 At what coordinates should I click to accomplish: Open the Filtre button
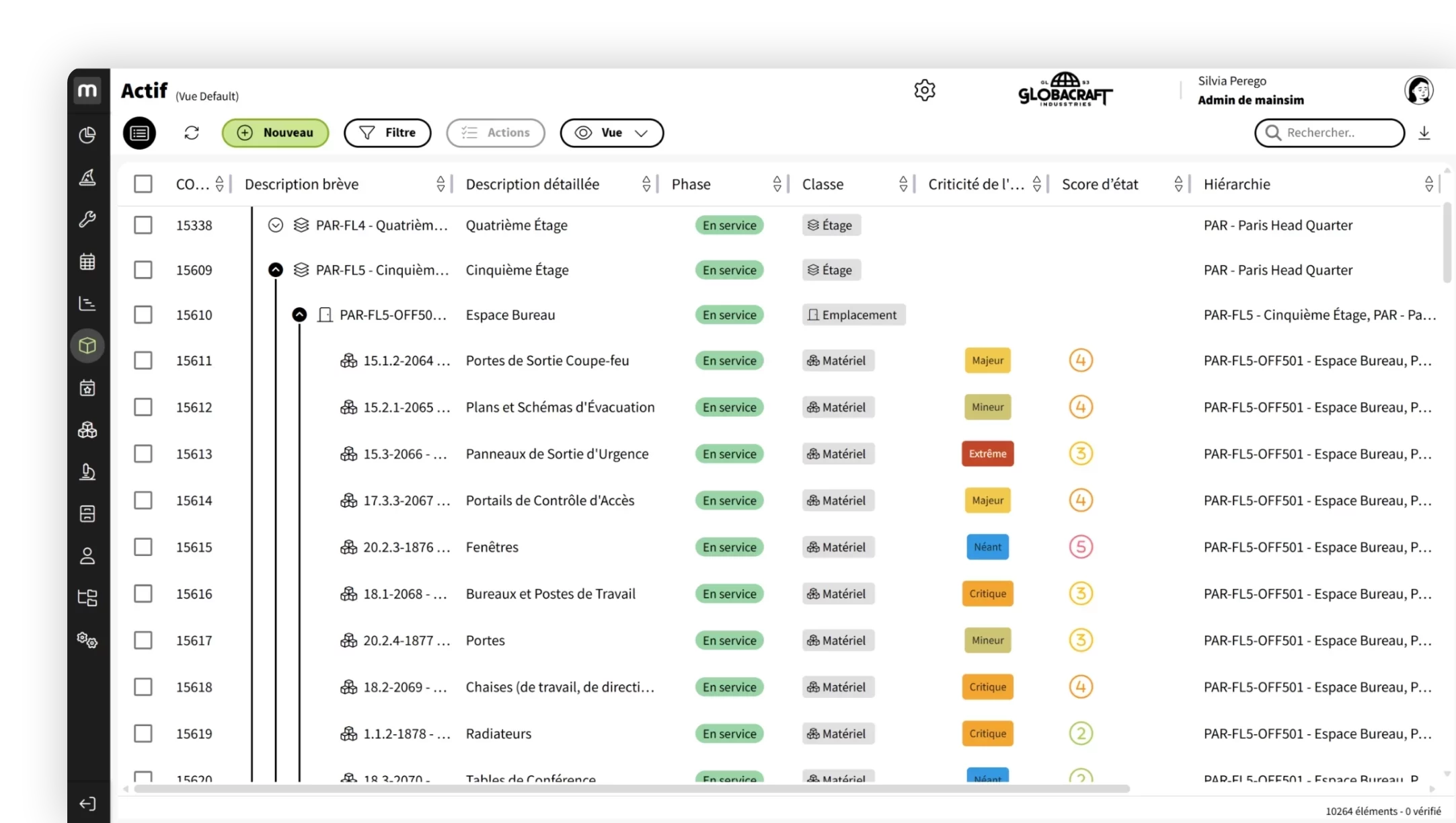pyautogui.click(x=387, y=132)
